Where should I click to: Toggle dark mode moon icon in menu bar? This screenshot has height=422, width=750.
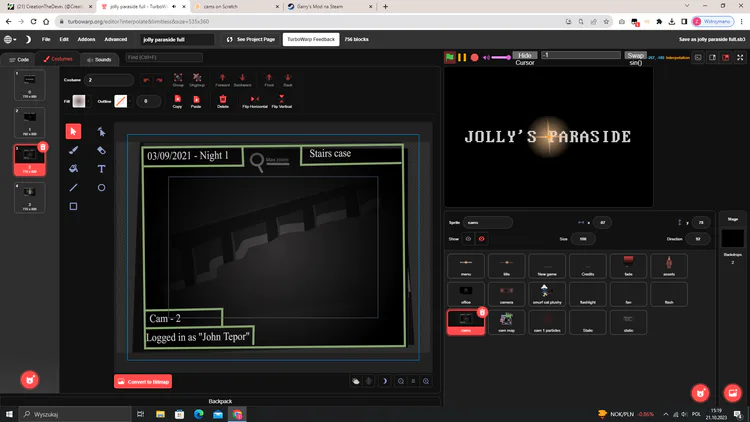point(28,39)
